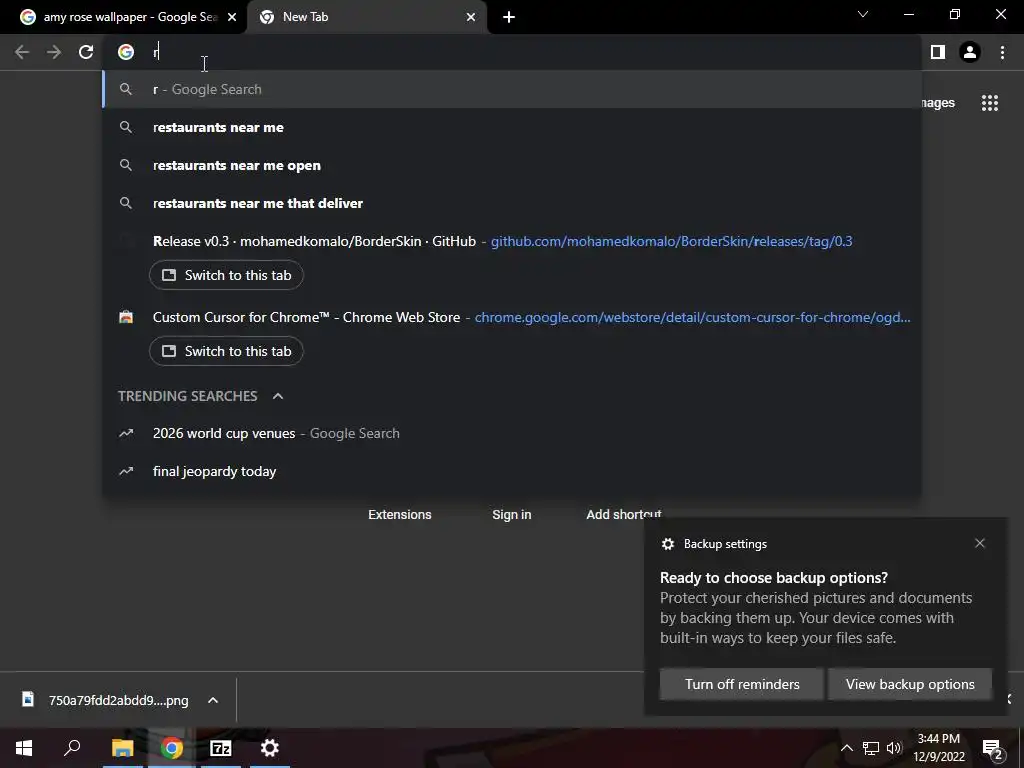Dismiss the Backup settings notification
Viewport: 1024px width, 768px height.
[980, 543]
